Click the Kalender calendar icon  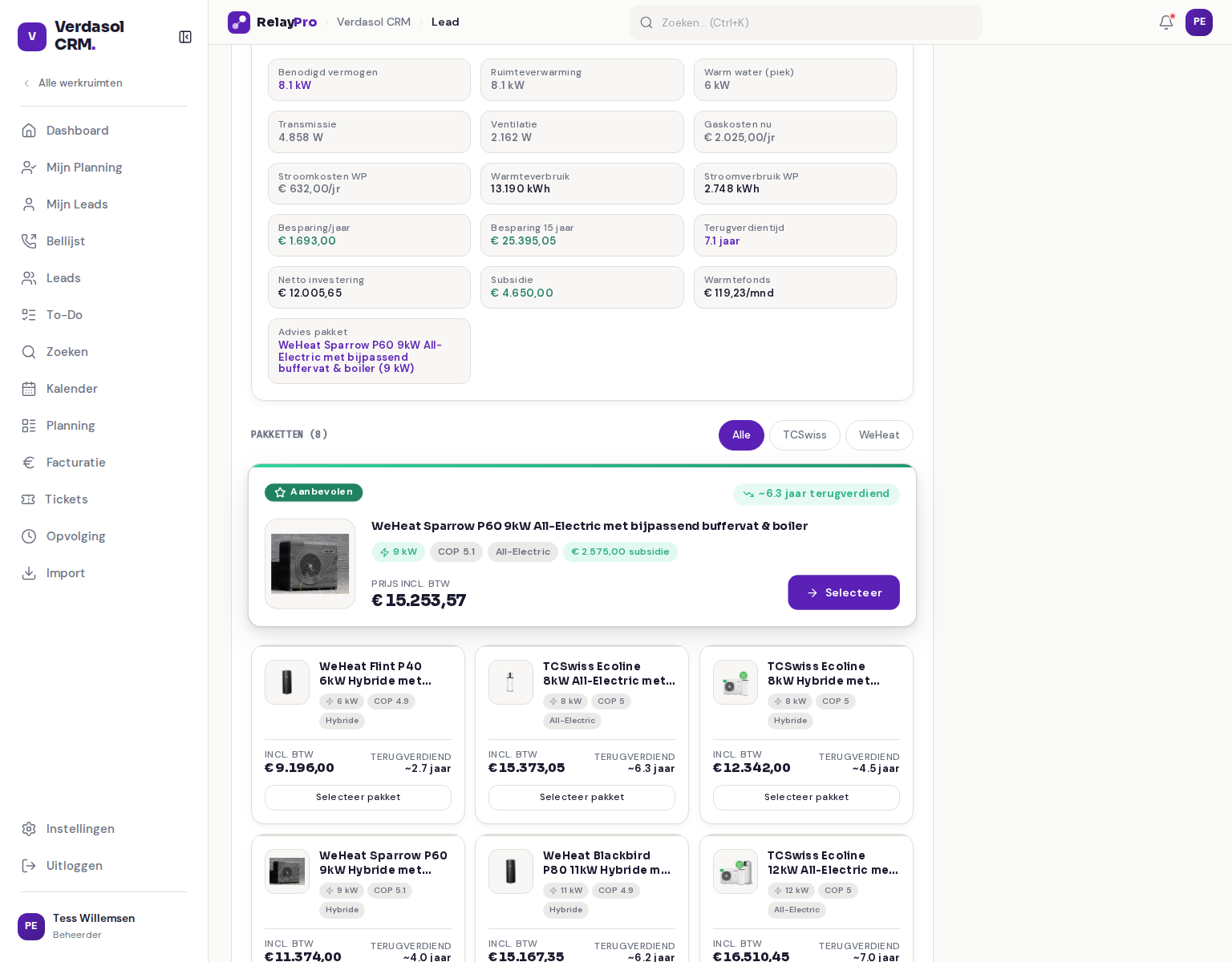(29, 389)
